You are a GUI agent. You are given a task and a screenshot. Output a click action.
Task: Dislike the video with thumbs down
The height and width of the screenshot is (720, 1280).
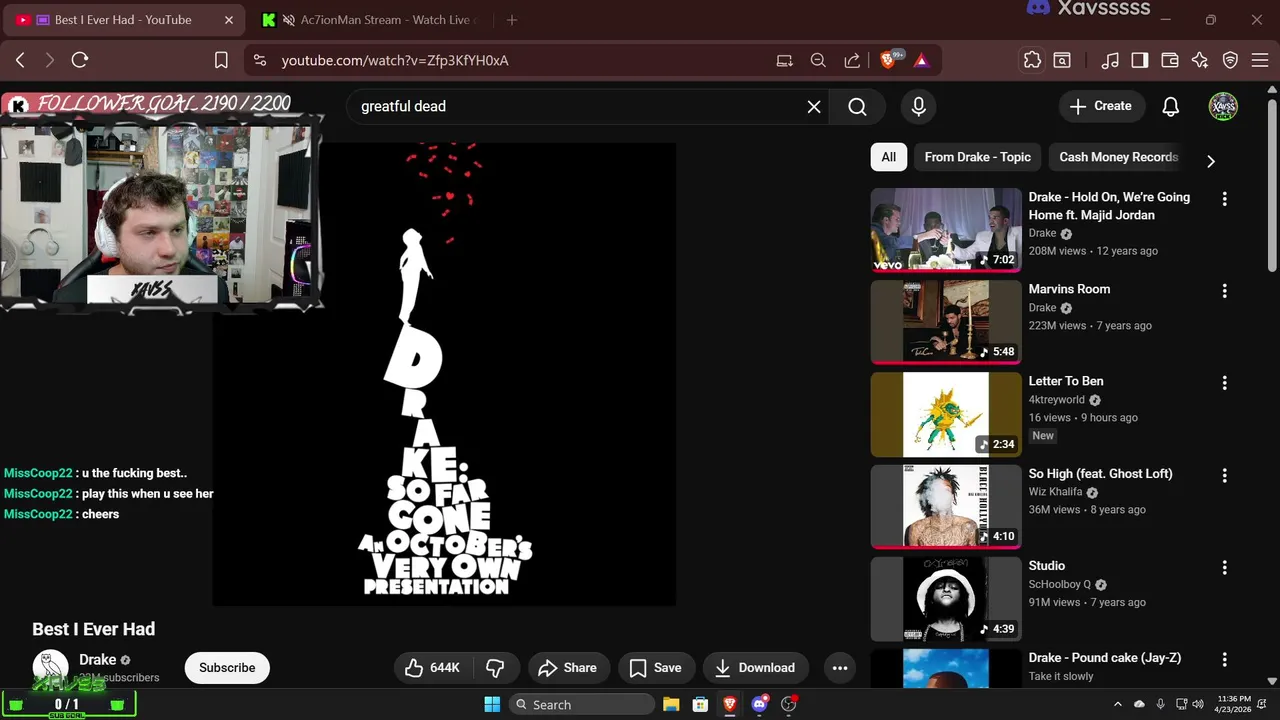495,668
